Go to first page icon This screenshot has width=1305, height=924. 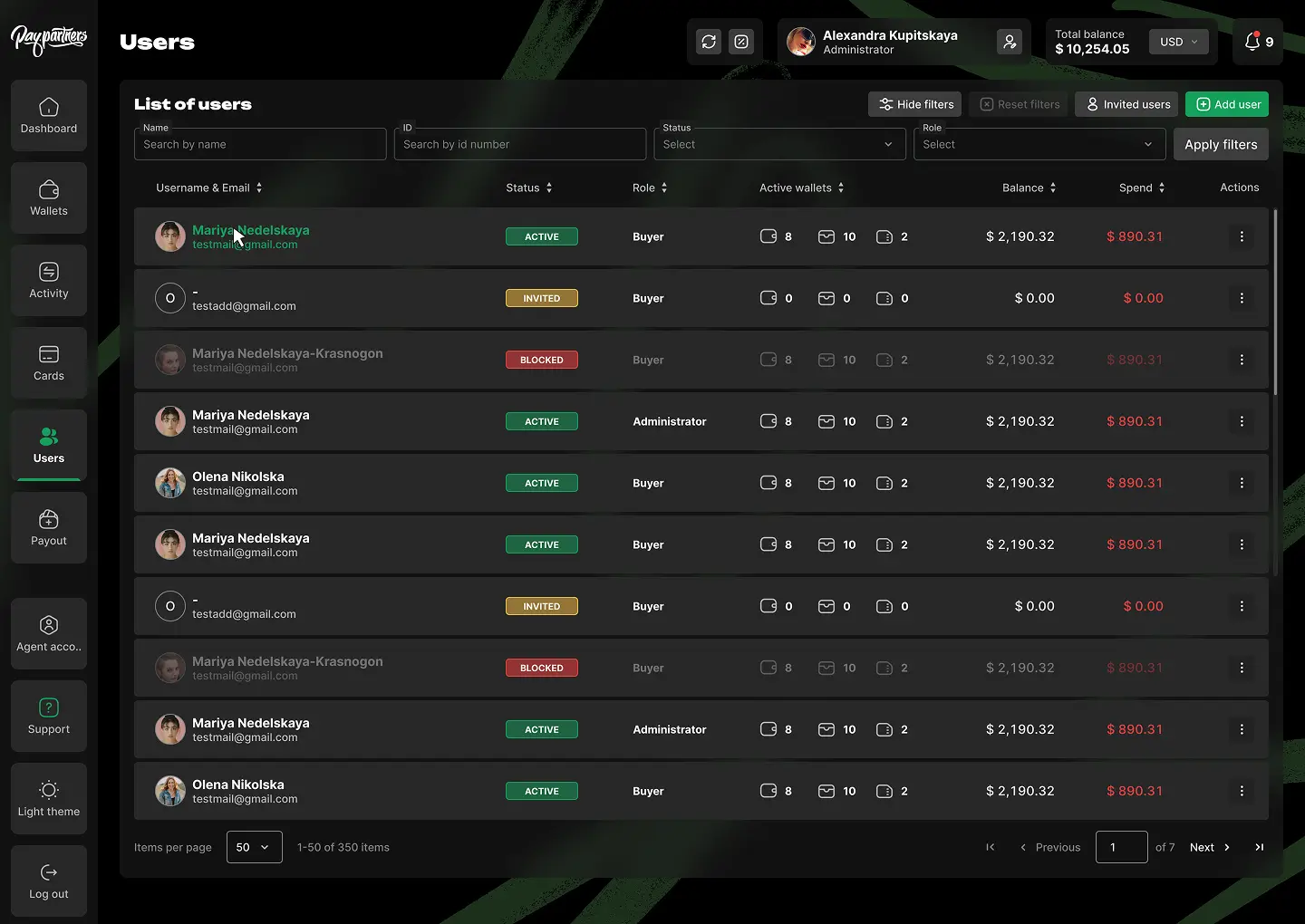coord(991,847)
